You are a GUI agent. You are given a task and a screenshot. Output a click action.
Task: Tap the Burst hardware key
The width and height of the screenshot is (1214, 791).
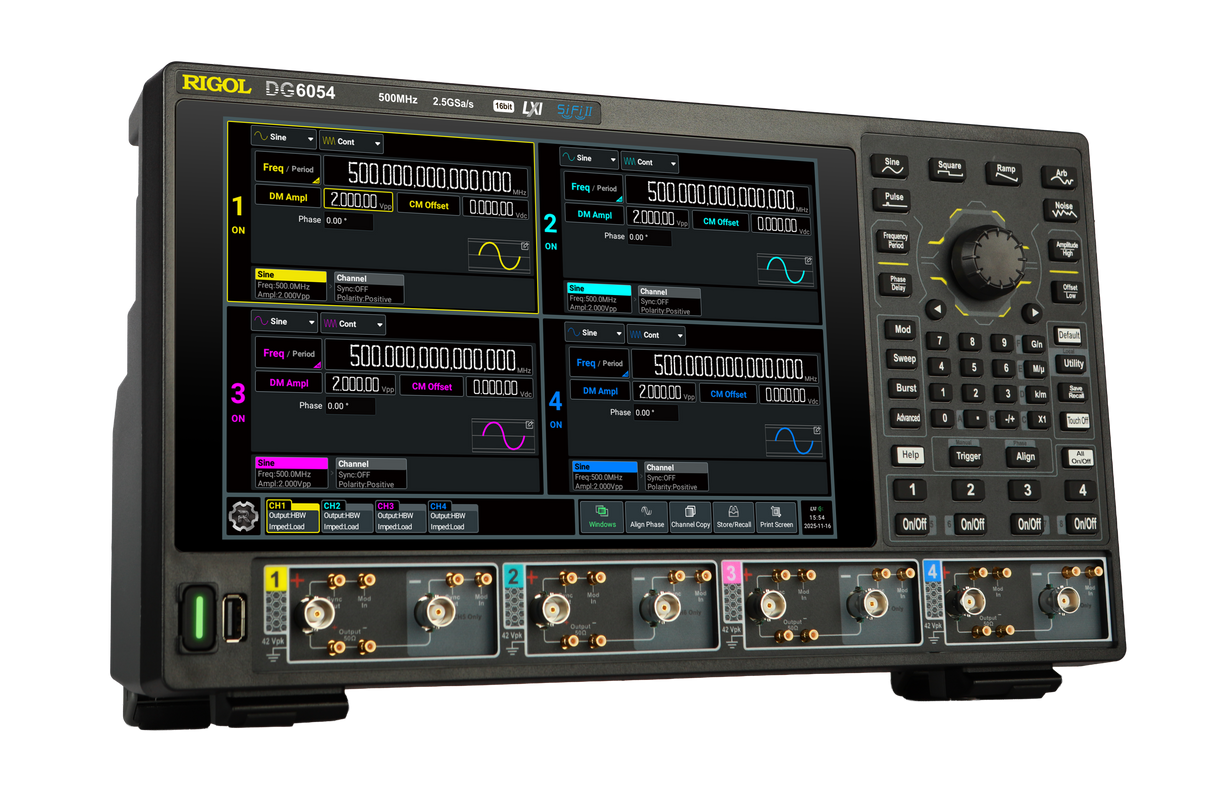tap(906, 388)
